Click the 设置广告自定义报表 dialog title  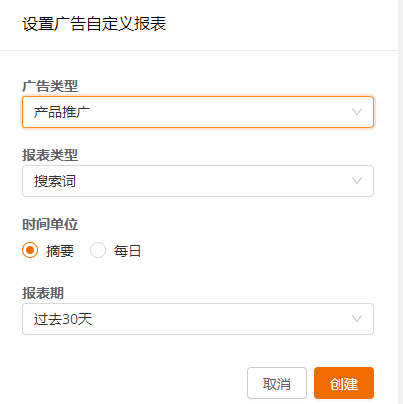[94, 24]
